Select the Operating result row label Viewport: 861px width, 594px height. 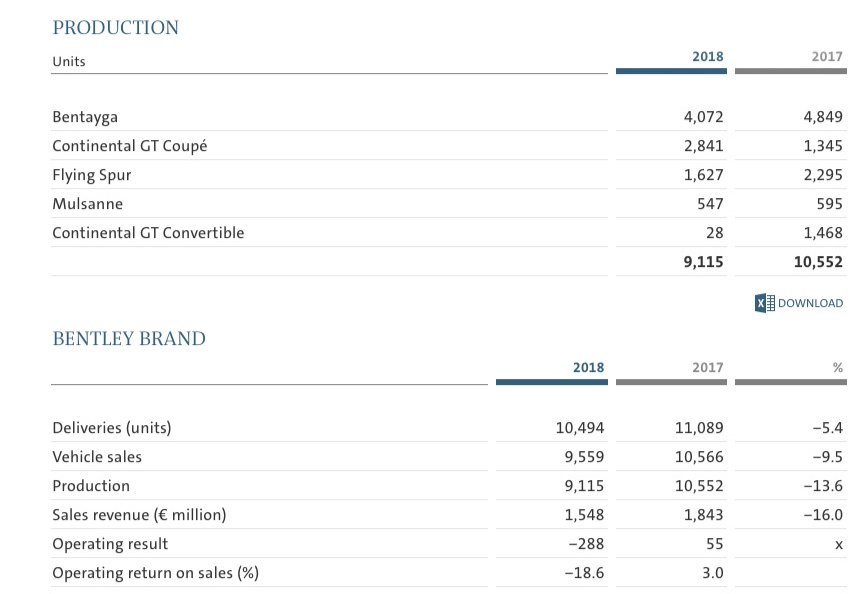(x=112, y=543)
